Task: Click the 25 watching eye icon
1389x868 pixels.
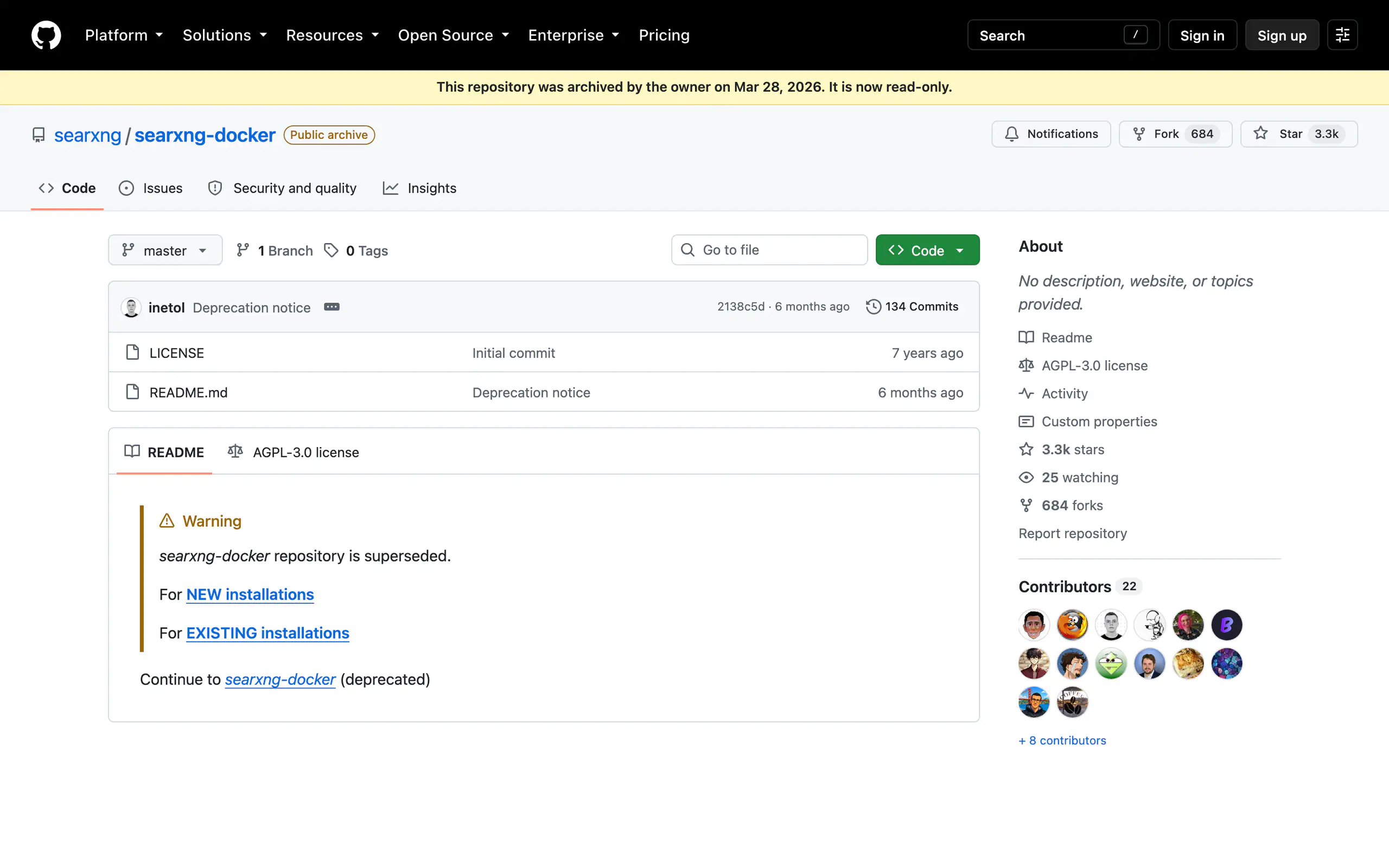Action: (1025, 477)
